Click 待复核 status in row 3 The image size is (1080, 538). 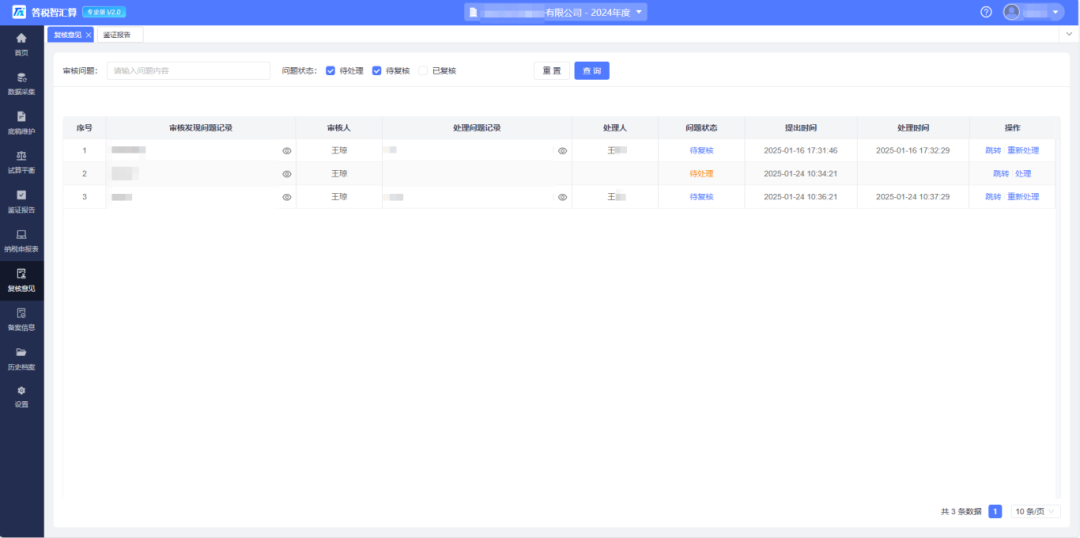[x=701, y=197]
